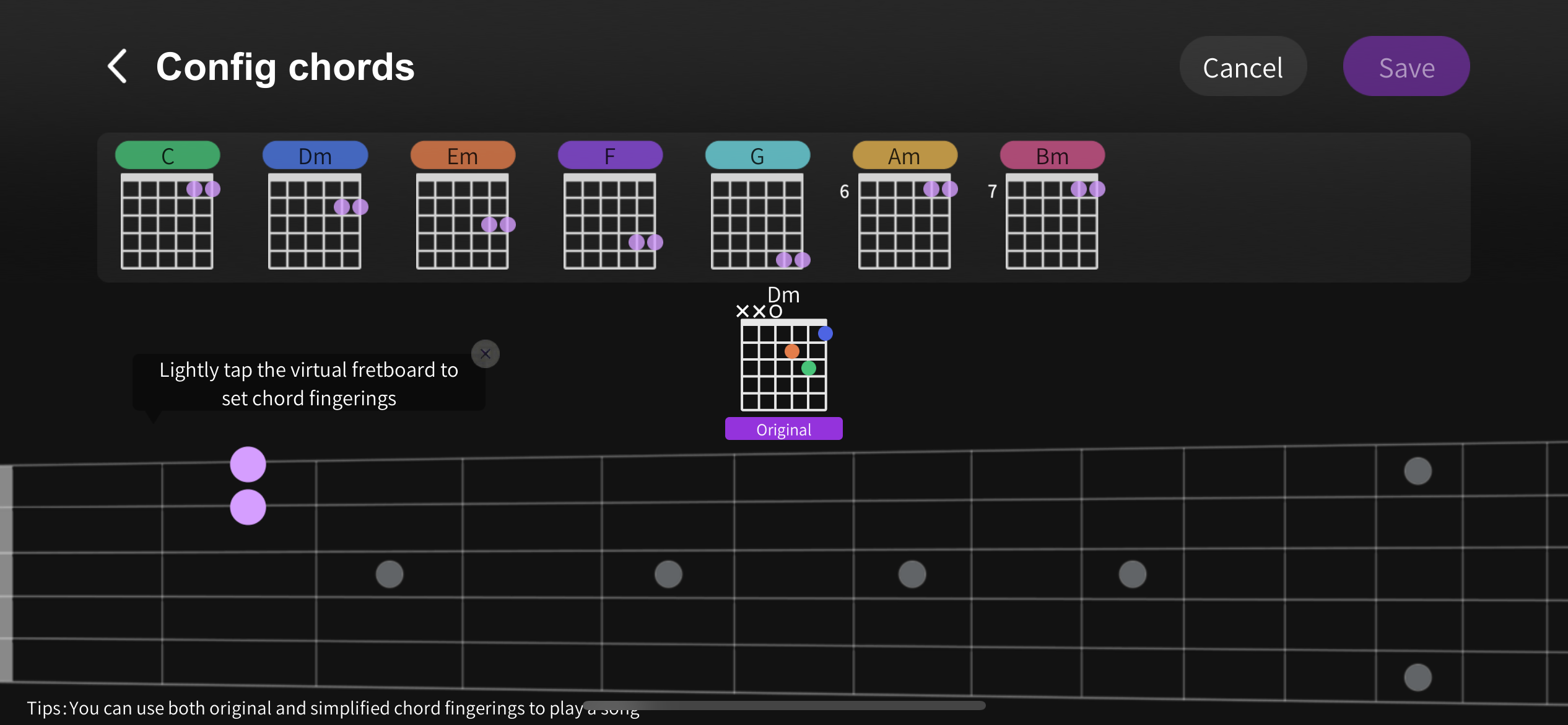Screen dimensions: 1568x725
Task: Select the Em chord tab
Action: click(x=462, y=156)
